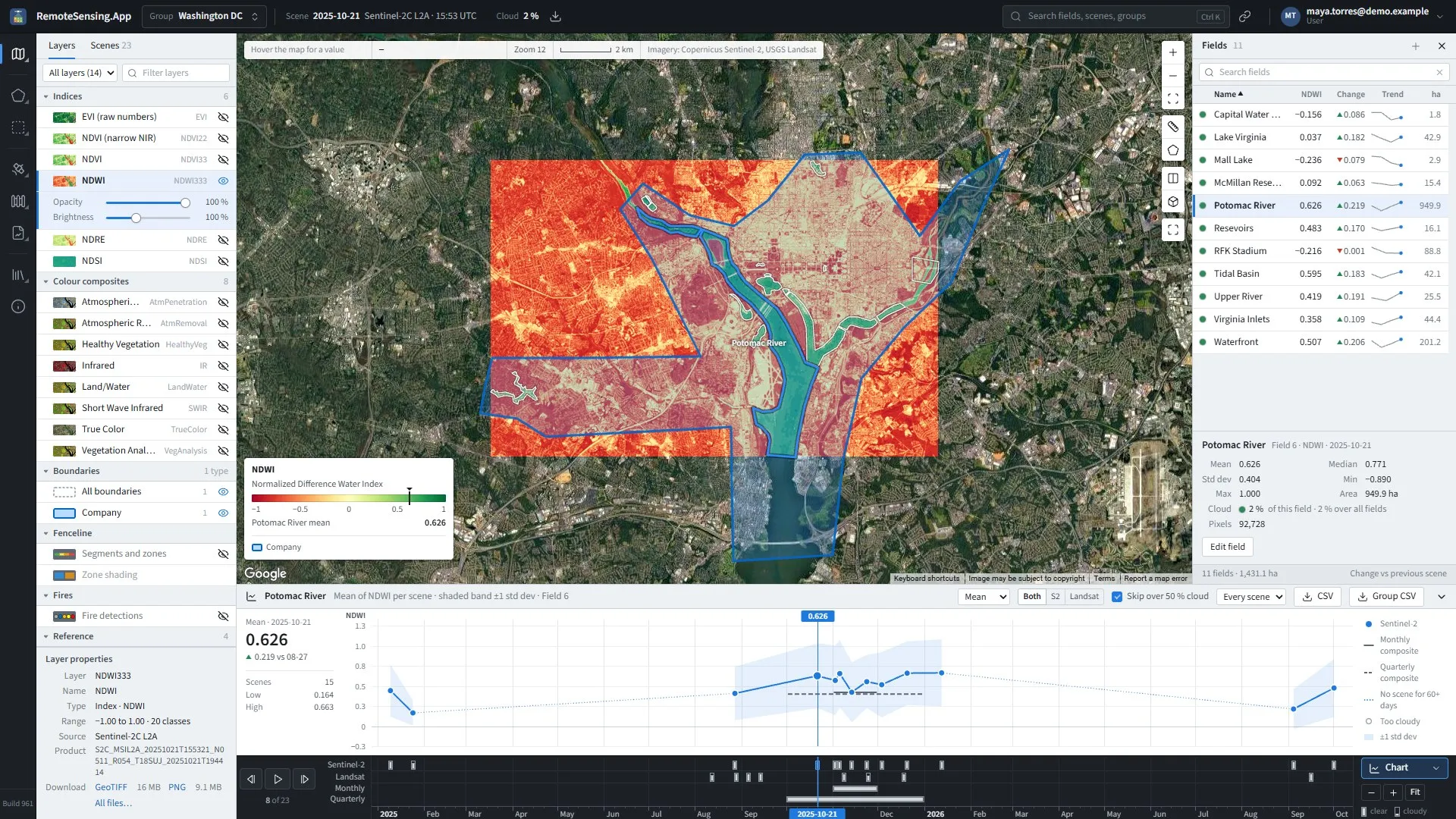Viewport: 1456px width, 819px height.
Task: Toggle the 3D cube view tool
Action: [1172, 202]
